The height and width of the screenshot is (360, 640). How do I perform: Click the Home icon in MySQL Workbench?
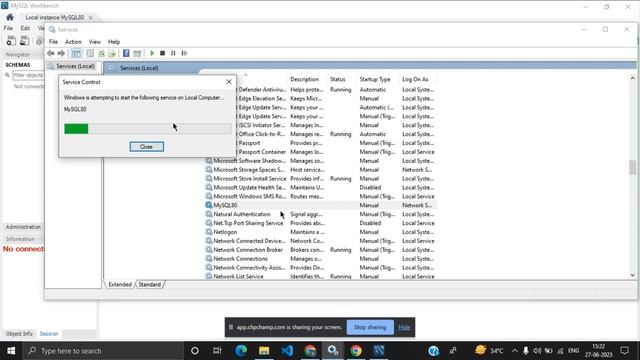[x=10, y=17]
